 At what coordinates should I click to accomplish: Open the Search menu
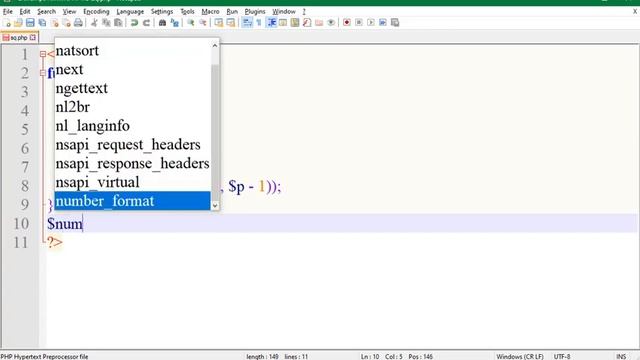click(47, 11)
